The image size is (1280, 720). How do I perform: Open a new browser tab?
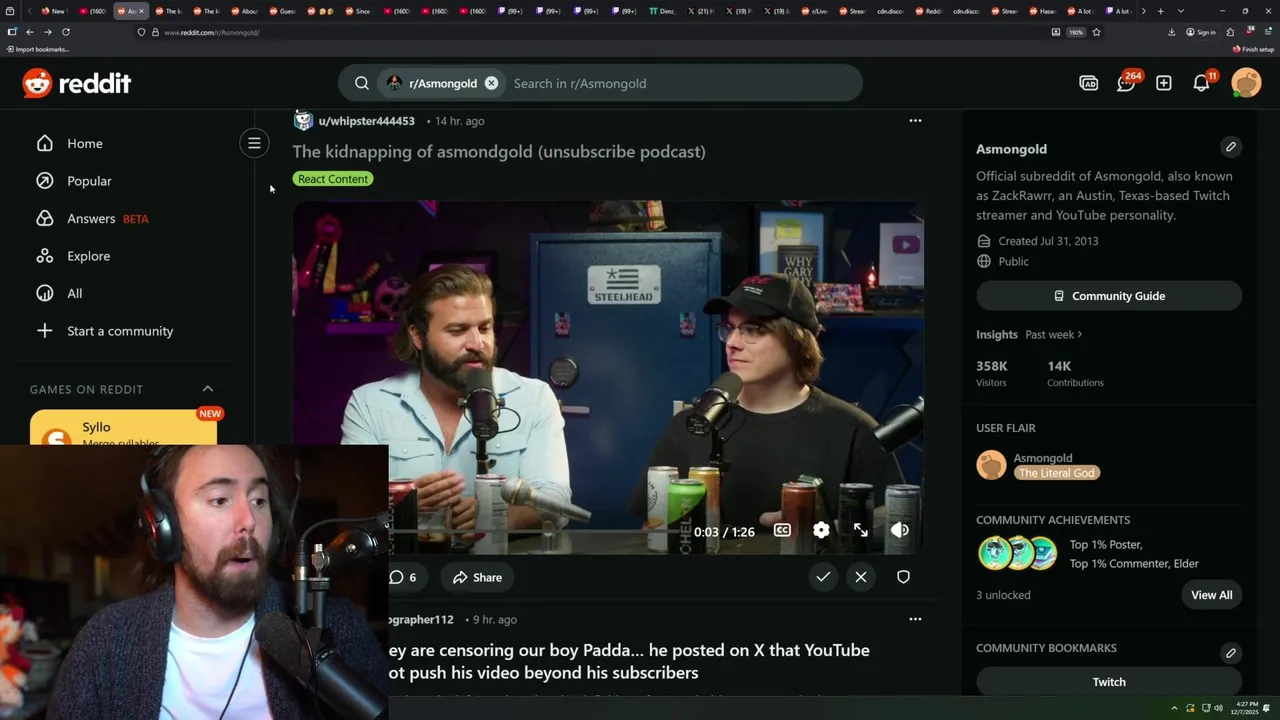[1160, 11]
